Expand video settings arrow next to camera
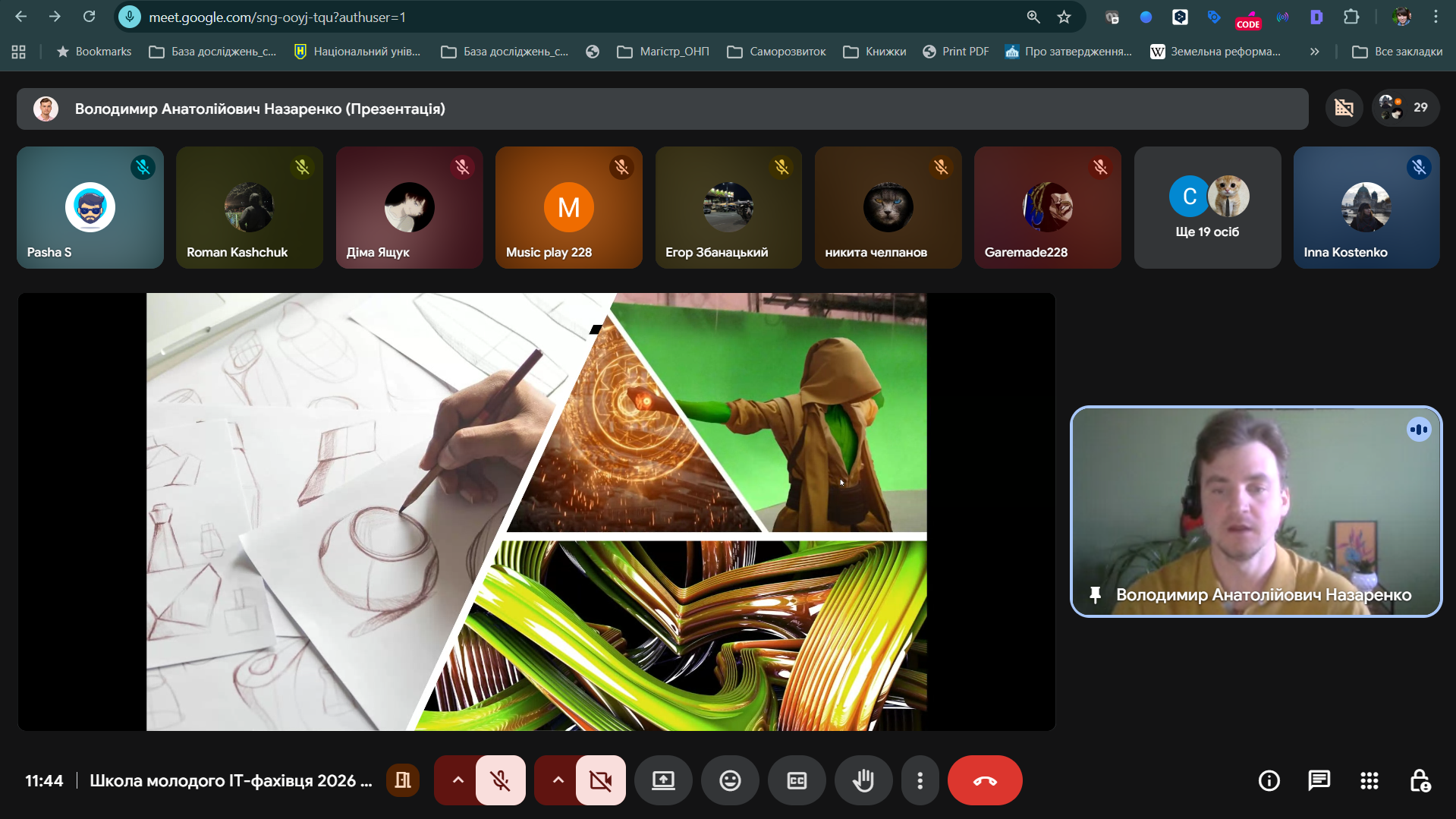 [x=558, y=780]
